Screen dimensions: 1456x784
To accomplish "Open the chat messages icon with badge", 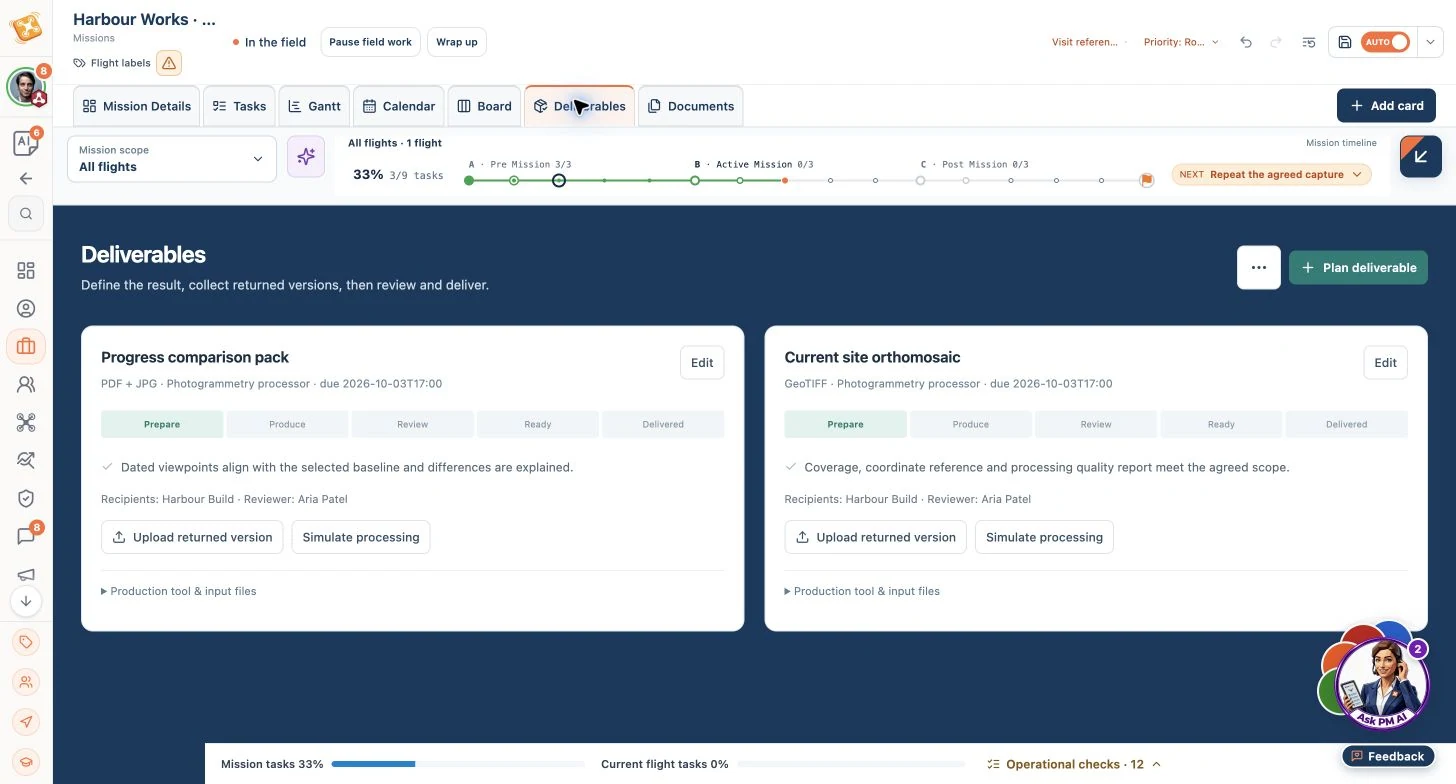I will coord(26,536).
